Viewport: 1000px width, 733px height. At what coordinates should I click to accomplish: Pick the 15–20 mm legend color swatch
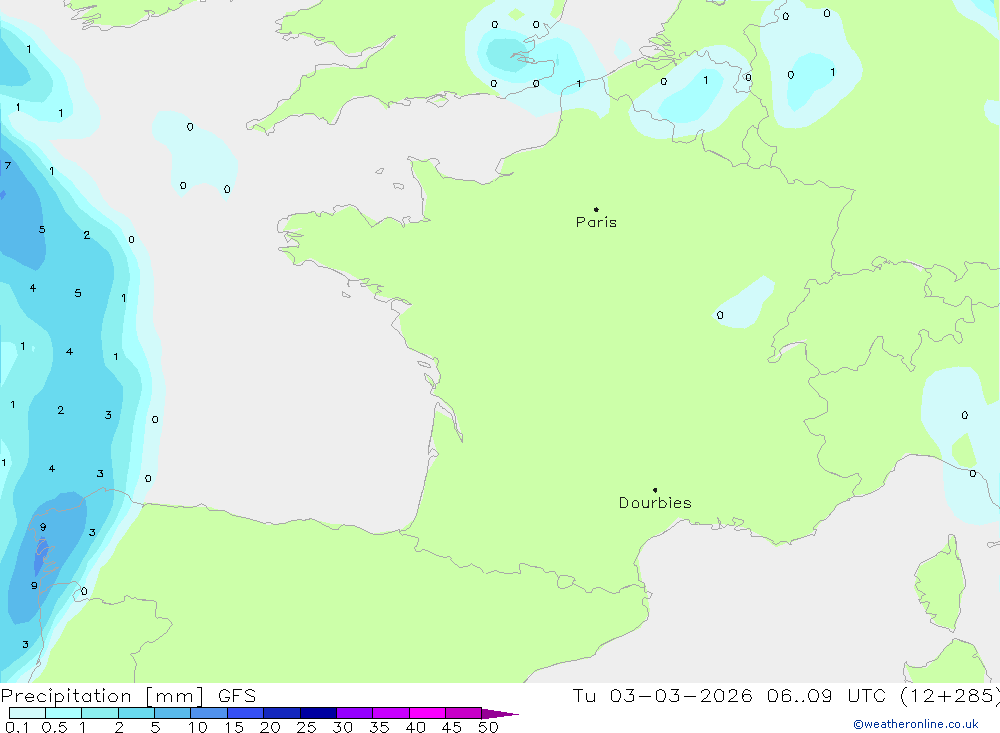click(245, 713)
